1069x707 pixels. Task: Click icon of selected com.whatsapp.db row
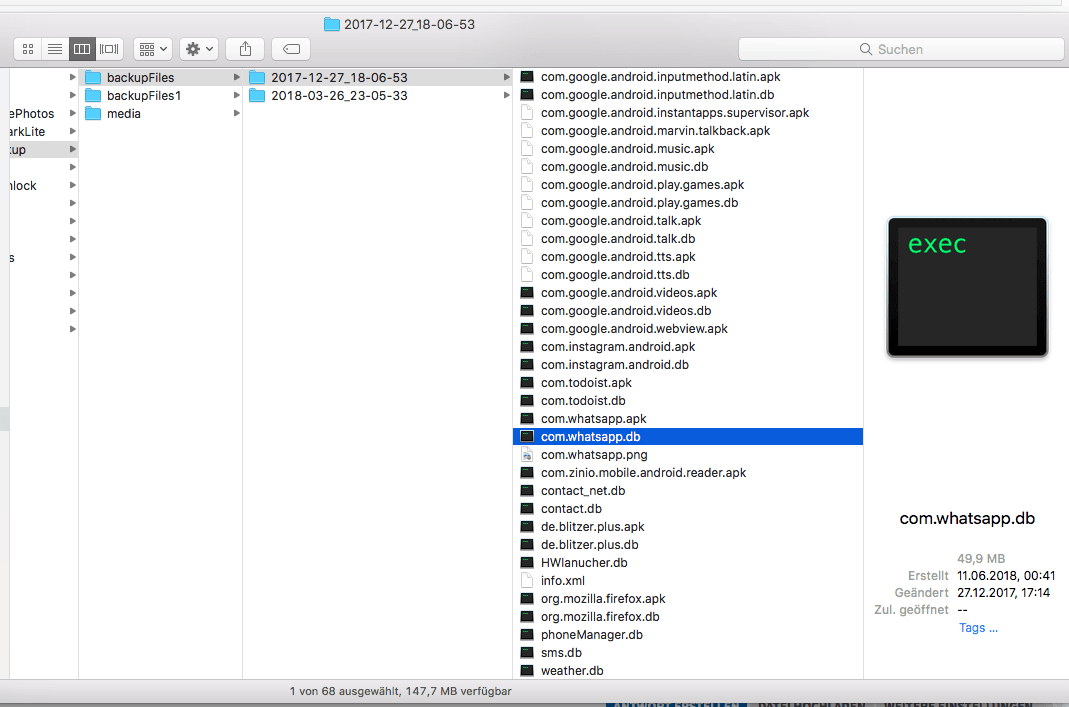527,436
